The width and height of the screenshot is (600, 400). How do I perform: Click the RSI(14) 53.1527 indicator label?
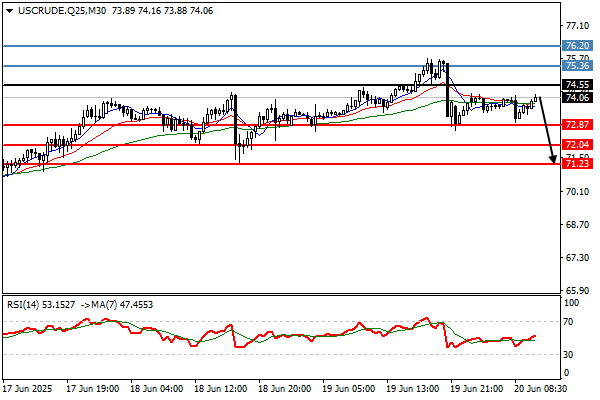point(41,305)
